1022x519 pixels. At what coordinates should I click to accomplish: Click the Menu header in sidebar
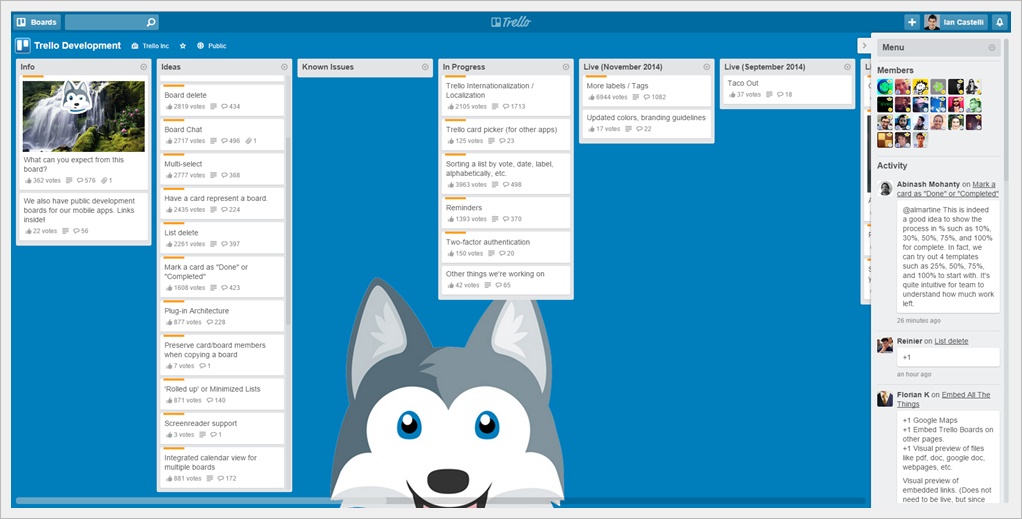pyautogui.click(x=939, y=48)
